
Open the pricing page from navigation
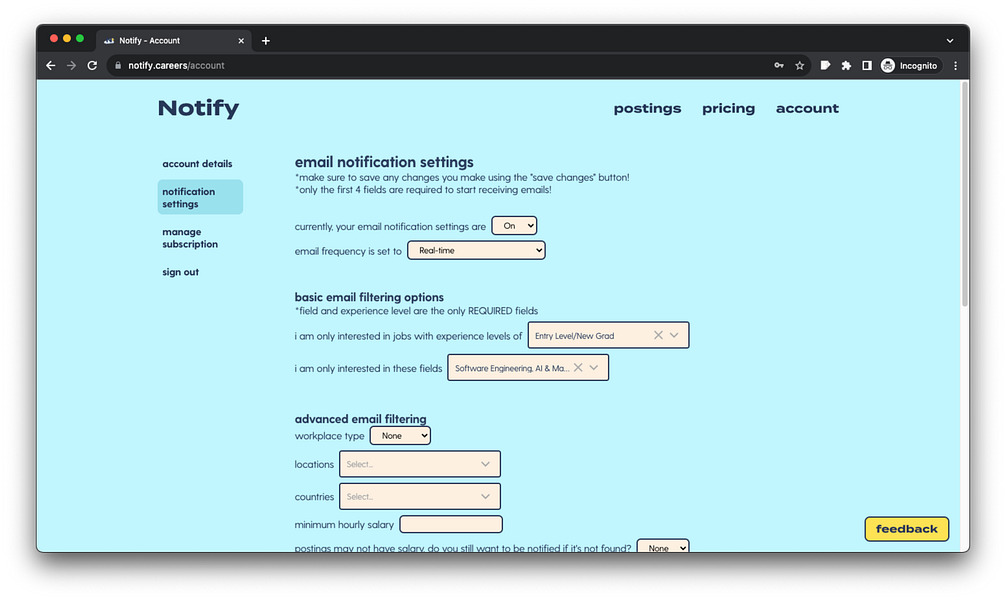pos(728,108)
